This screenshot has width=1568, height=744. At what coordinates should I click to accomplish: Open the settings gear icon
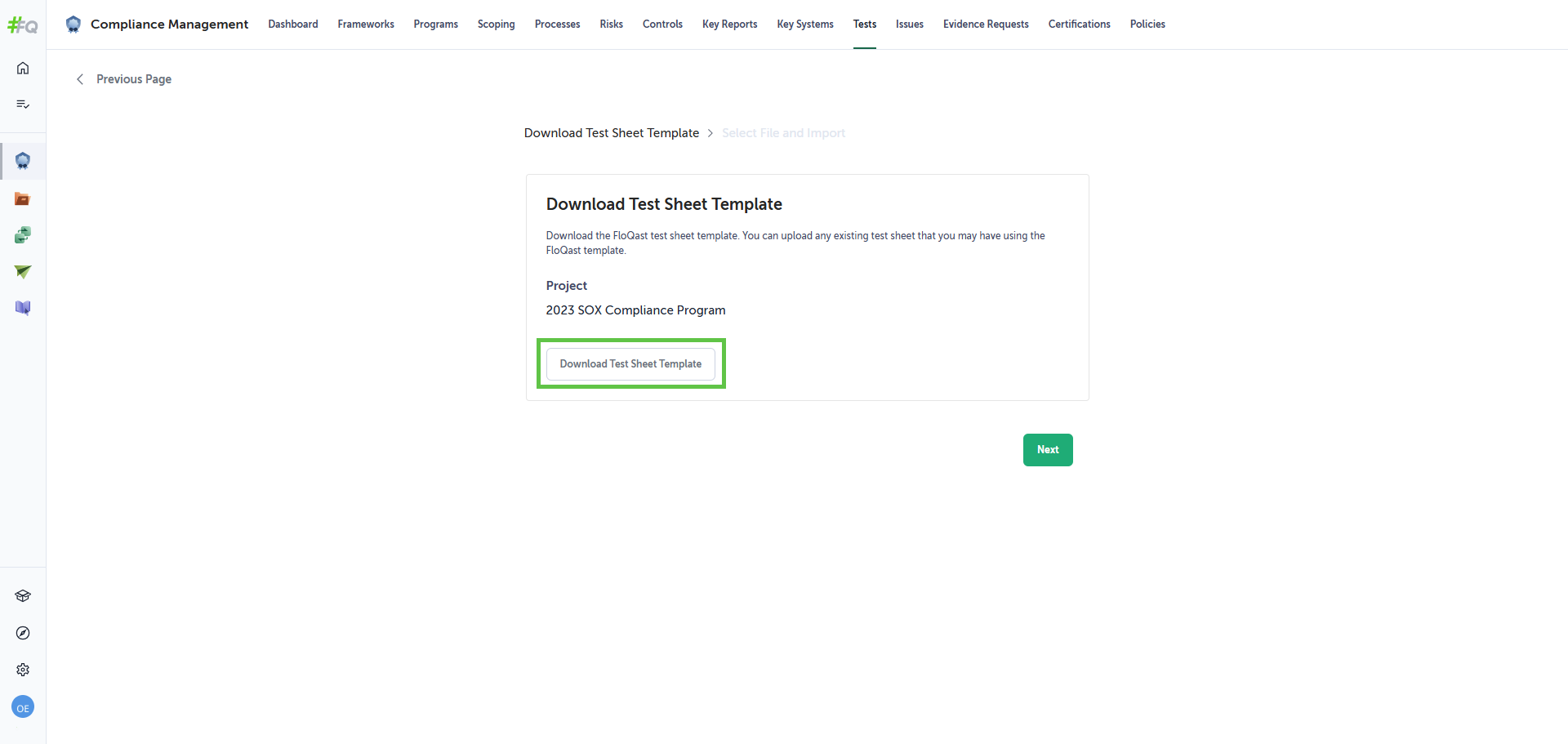coord(23,670)
